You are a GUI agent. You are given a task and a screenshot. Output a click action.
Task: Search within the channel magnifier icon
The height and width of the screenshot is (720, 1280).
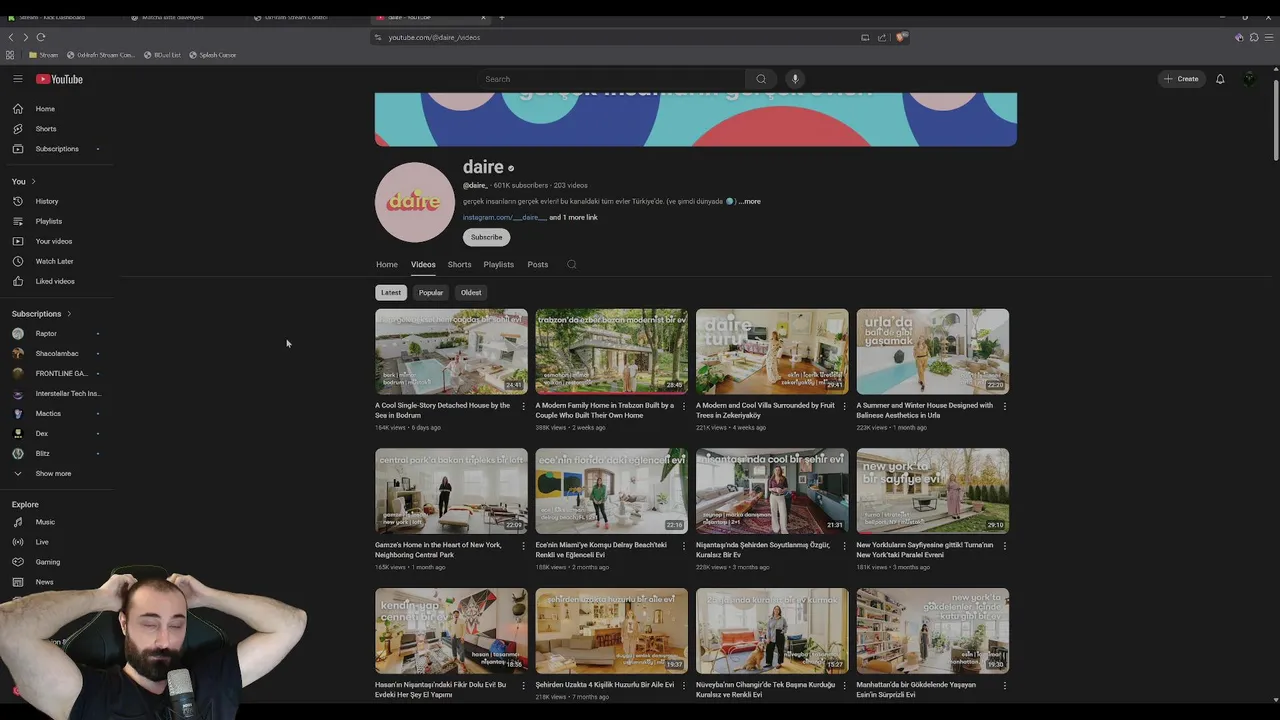coord(571,265)
